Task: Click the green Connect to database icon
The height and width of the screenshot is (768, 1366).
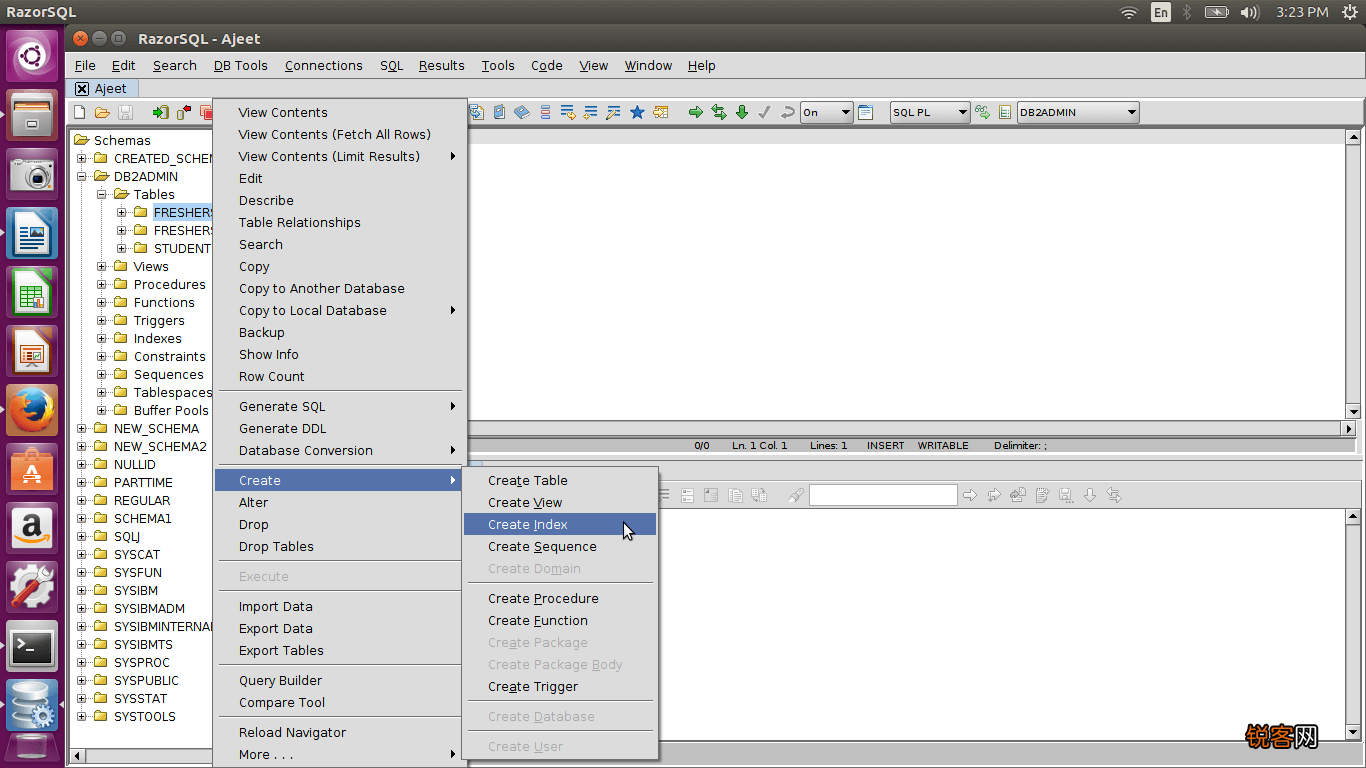Action: click(x=160, y=113)
